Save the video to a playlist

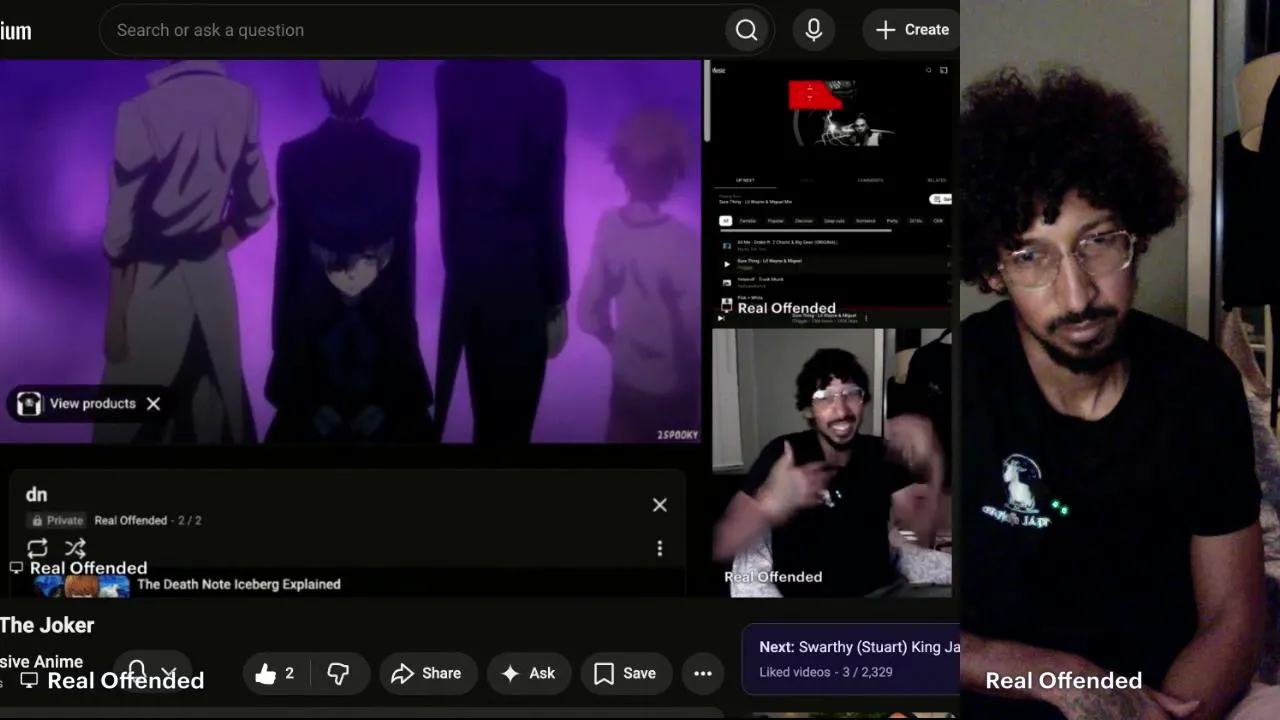pos(625,674)
